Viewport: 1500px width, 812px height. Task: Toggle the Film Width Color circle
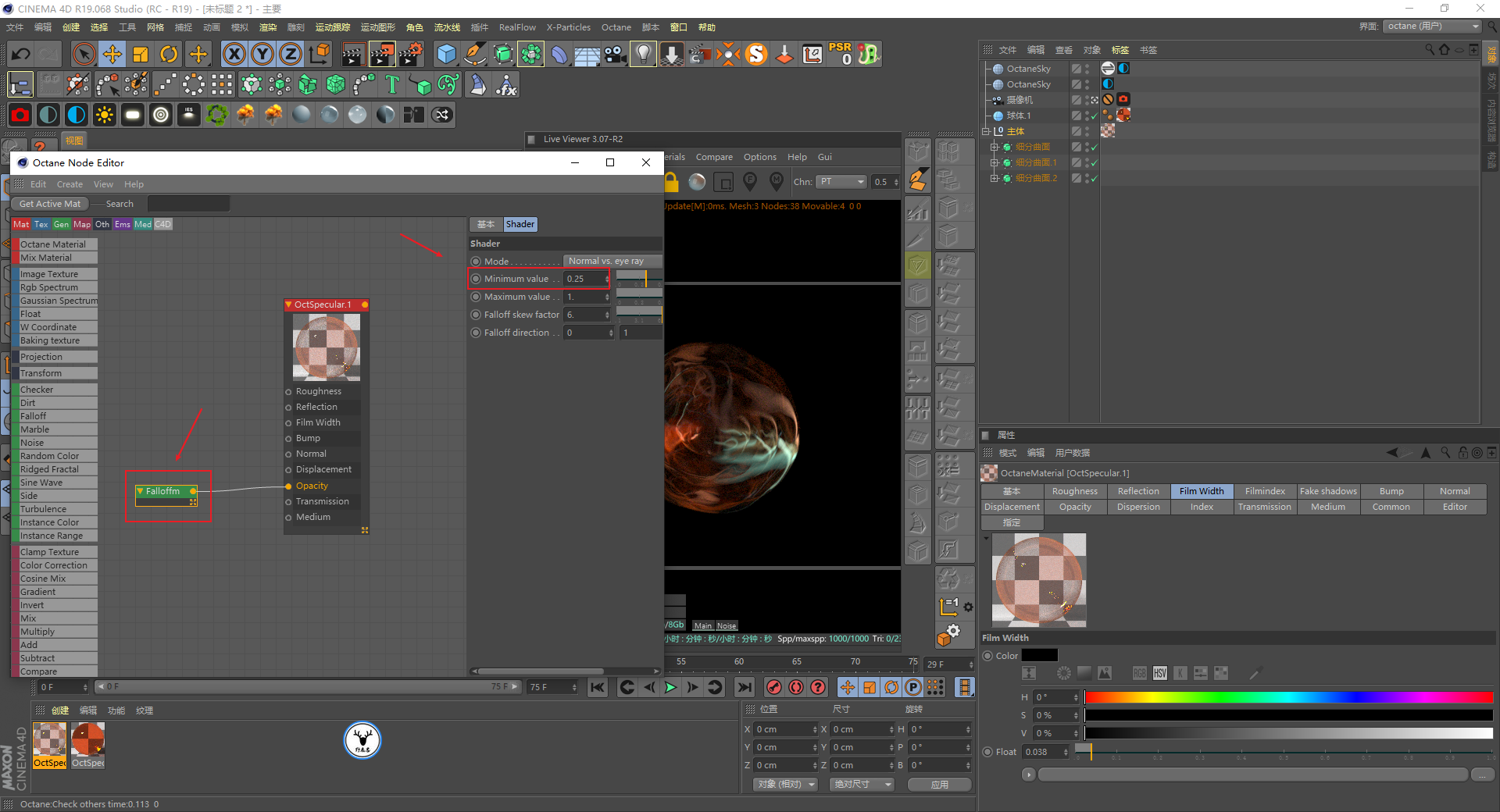987,656
